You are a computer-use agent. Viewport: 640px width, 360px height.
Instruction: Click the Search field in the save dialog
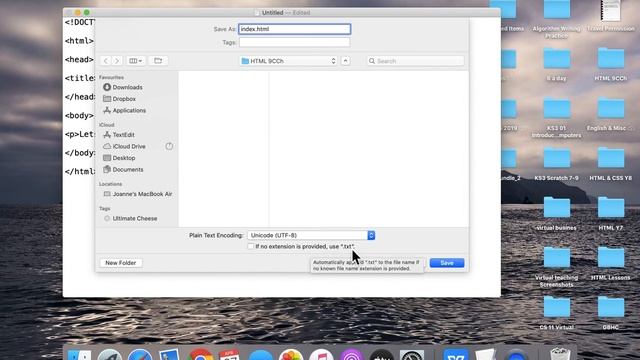pyautogui.click(x=416, y=61)
